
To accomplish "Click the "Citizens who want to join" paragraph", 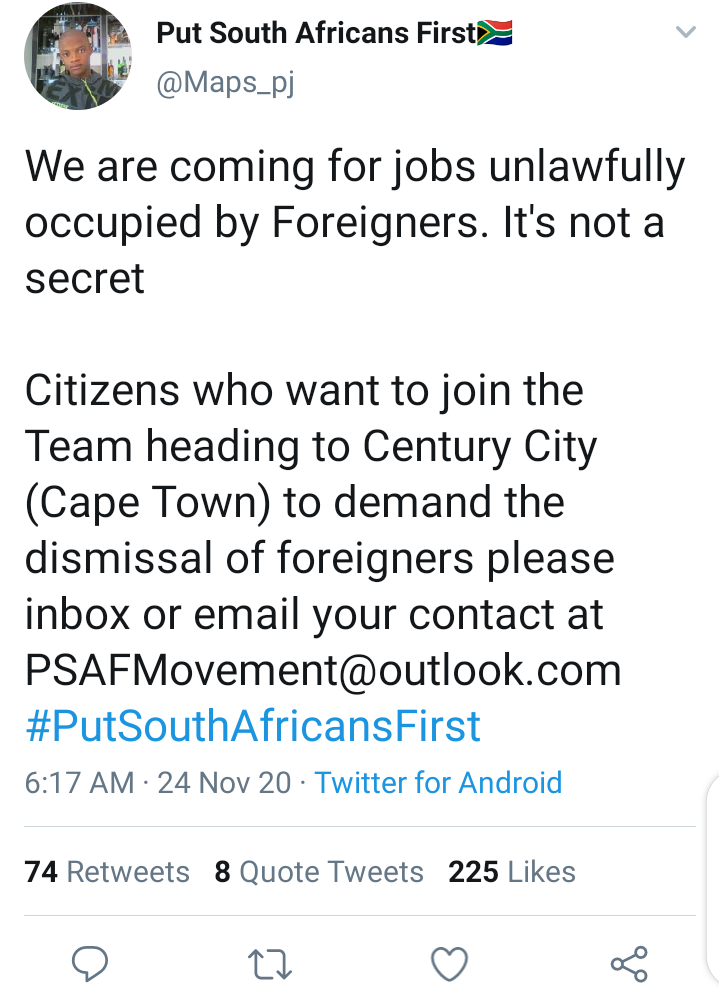I will coord(323,529).
